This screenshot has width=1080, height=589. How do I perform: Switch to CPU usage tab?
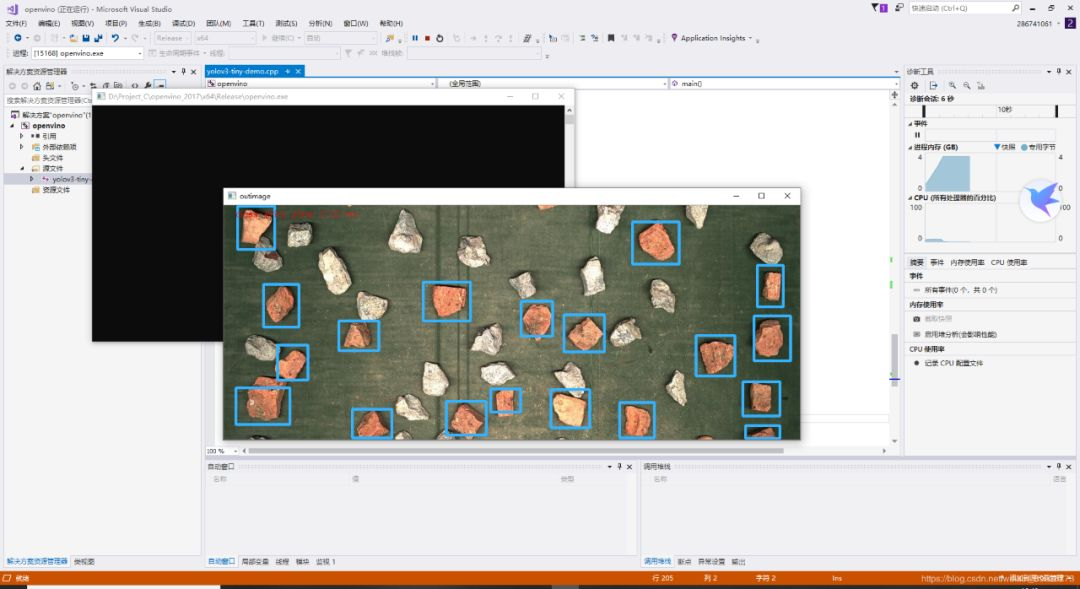point(1009,262)
